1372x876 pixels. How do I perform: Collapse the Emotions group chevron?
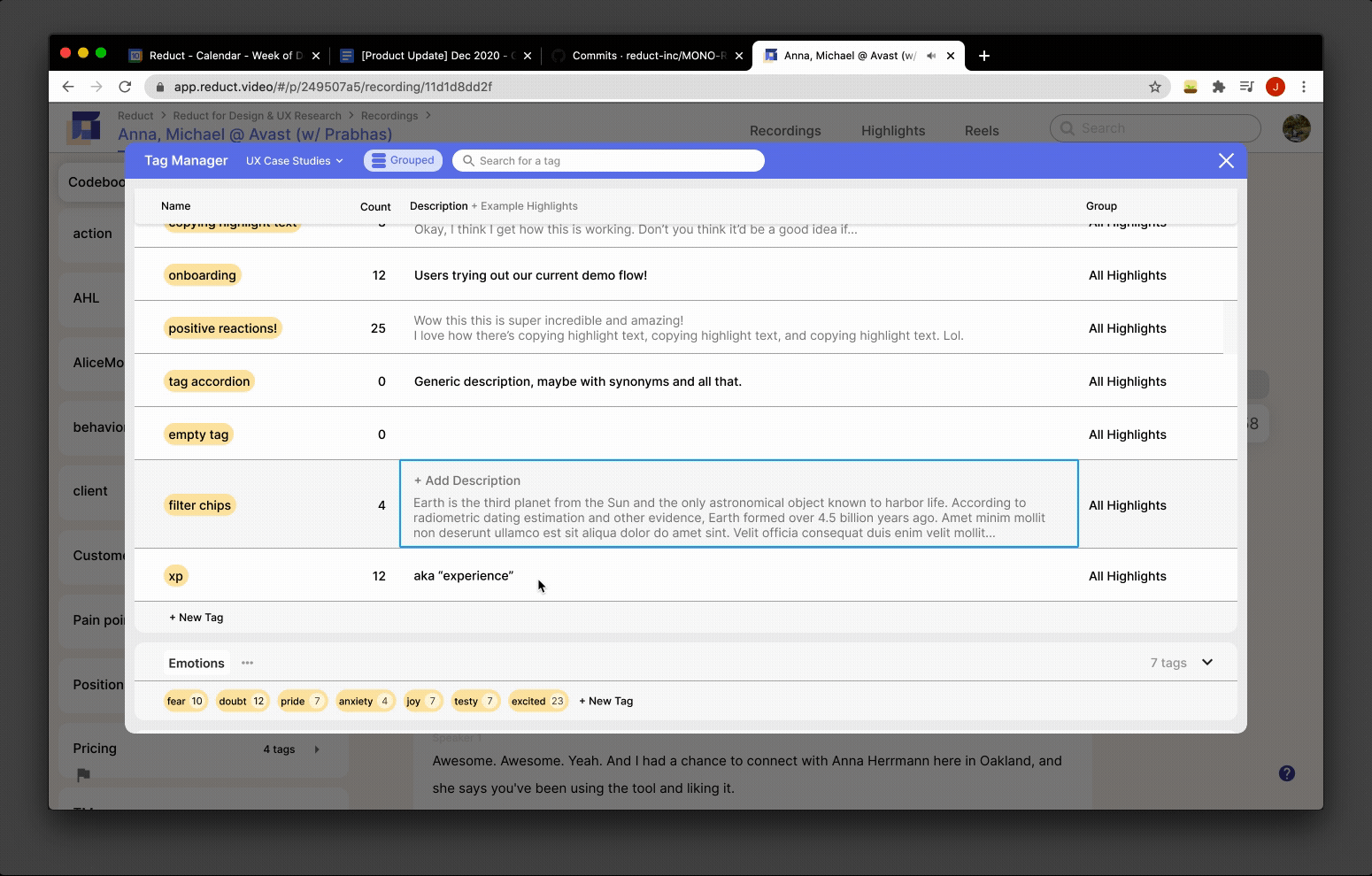[x=1207, y=662]
